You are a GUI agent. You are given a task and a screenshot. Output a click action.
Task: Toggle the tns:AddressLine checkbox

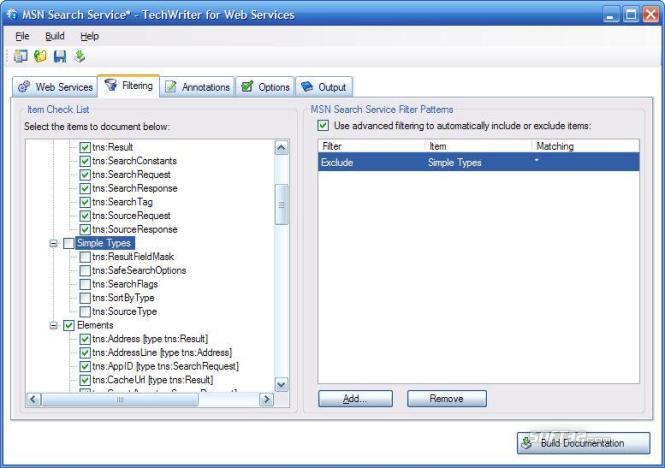click(x=85, y=353)
